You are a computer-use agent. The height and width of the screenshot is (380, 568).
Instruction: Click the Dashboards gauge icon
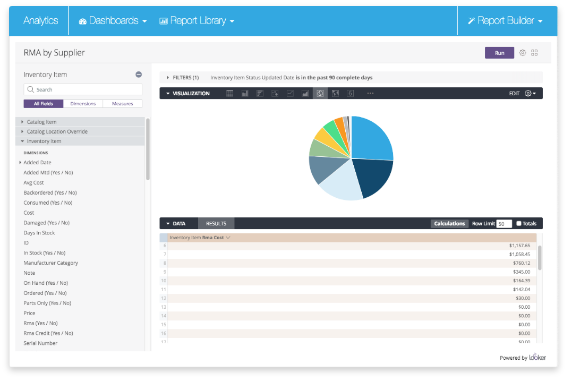click(83, 21)
